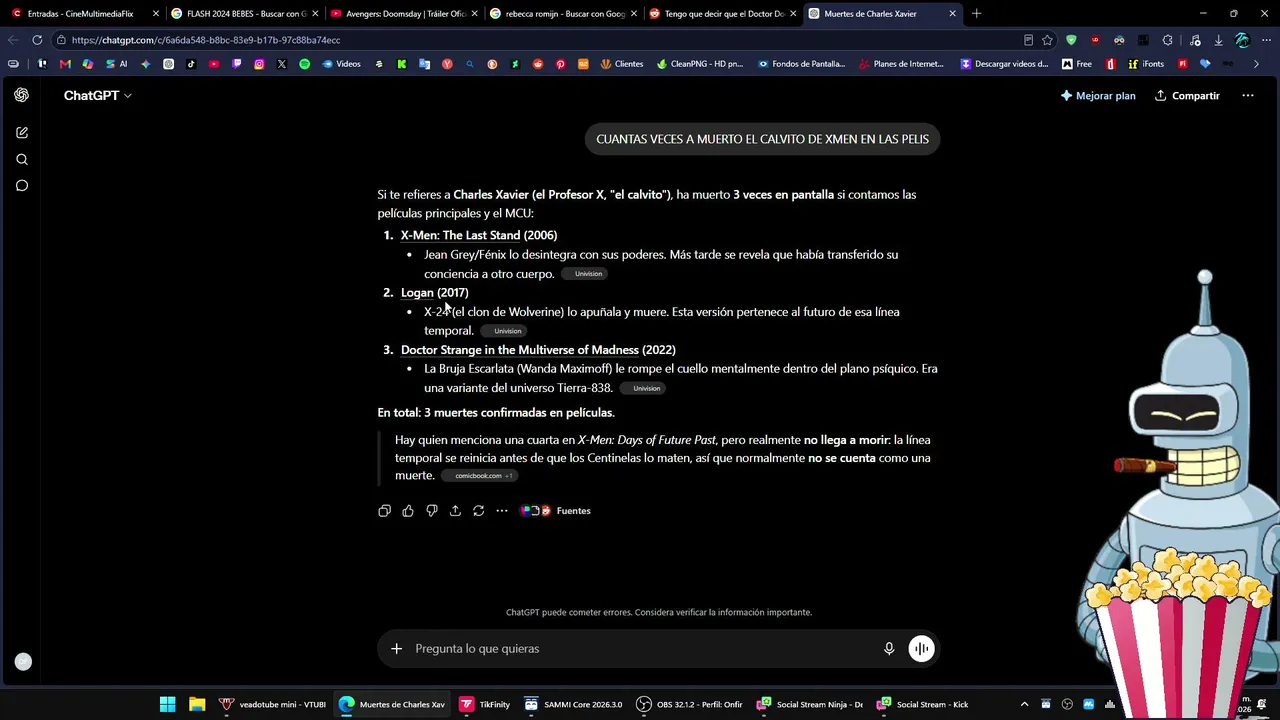Open the CleanPNG bookmark
Image resolution: width=1280 pixels, height=720 pixels.
(x=700, y=64)
